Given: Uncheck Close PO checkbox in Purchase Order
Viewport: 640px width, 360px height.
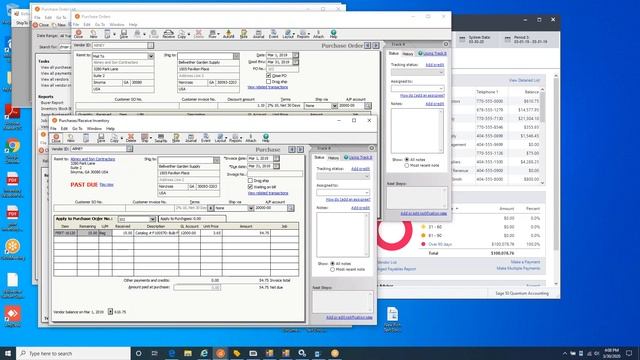Looking at the screenshot, I should (x=269, y=76).
